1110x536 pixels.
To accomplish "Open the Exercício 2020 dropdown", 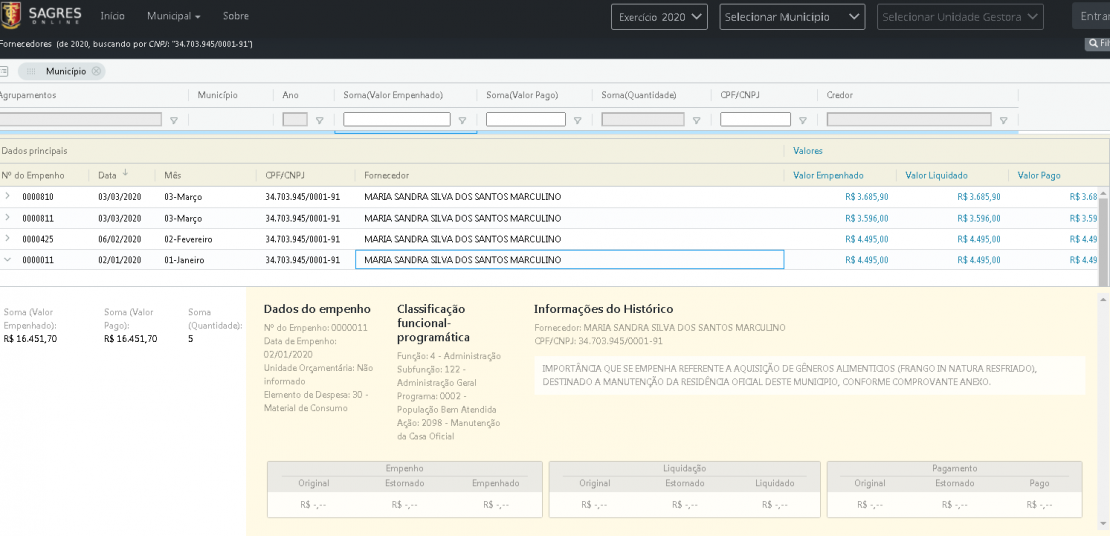I will pos(660,17).
